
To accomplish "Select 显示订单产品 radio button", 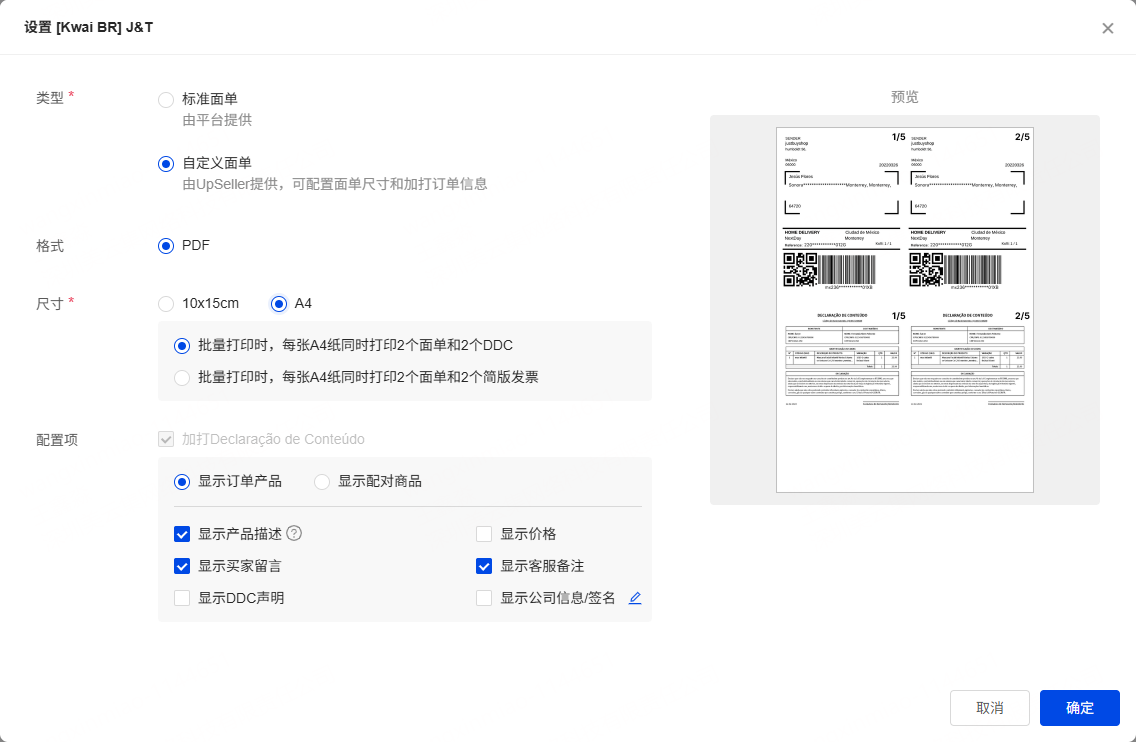I will [182, 482].
